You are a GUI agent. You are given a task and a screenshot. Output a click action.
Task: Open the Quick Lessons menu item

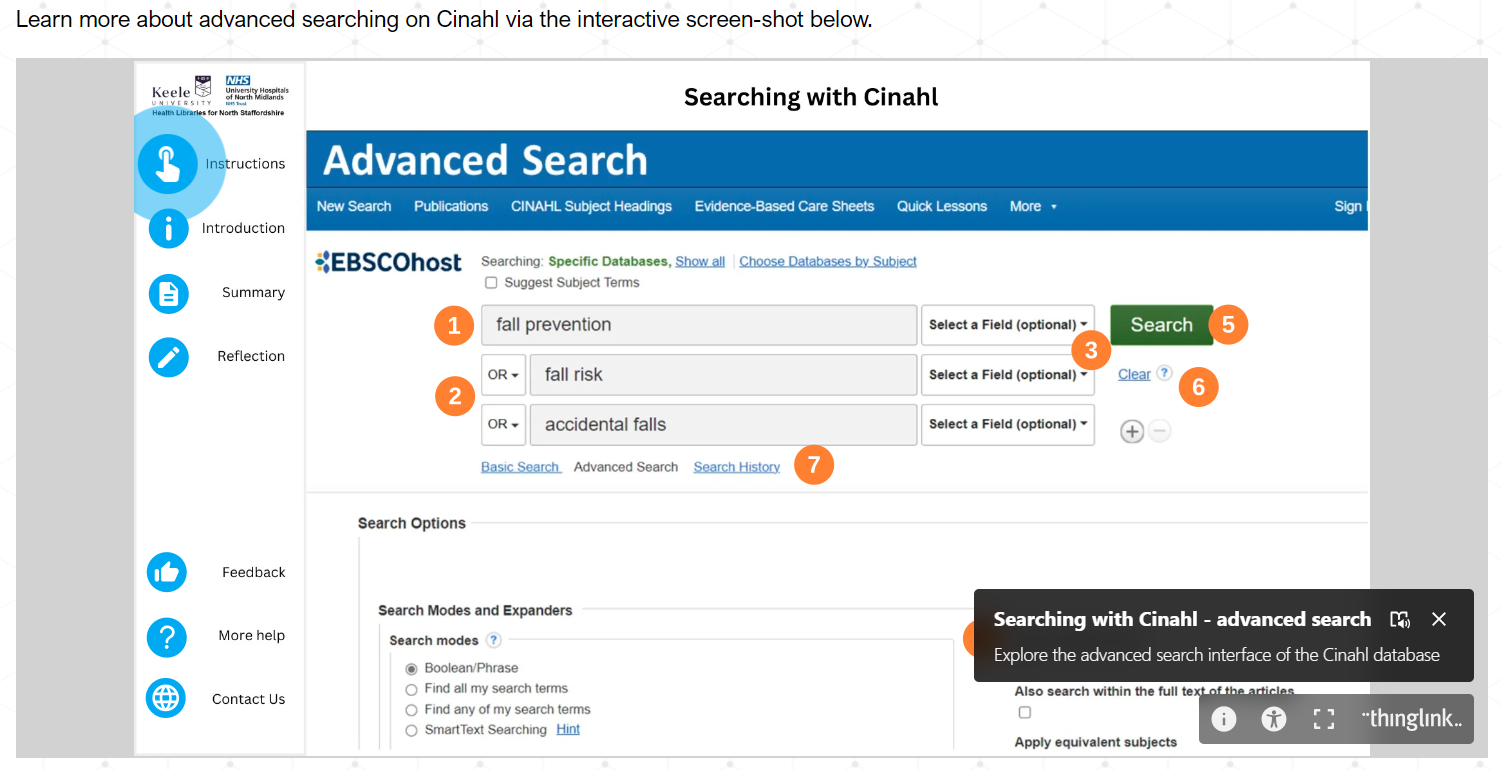coord(942,206)
